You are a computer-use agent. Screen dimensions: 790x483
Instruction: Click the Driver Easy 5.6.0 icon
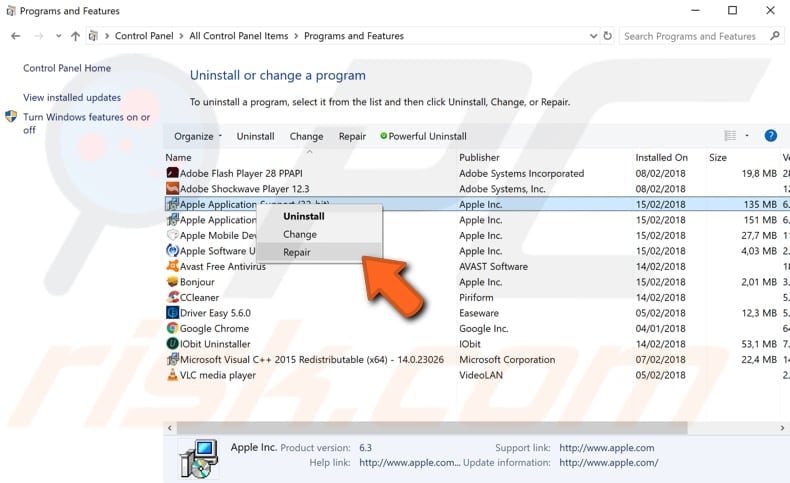[172, 313]
